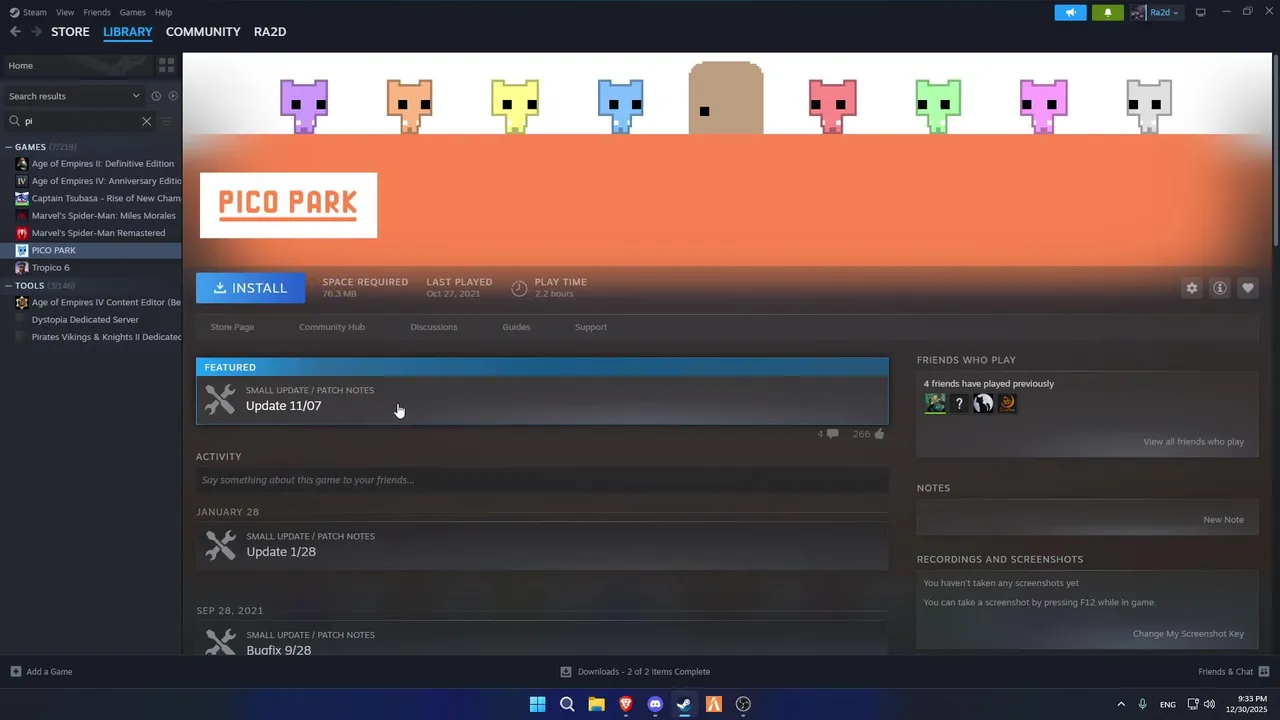
Task: Create a New Note
Action: tap(1223, 520)
